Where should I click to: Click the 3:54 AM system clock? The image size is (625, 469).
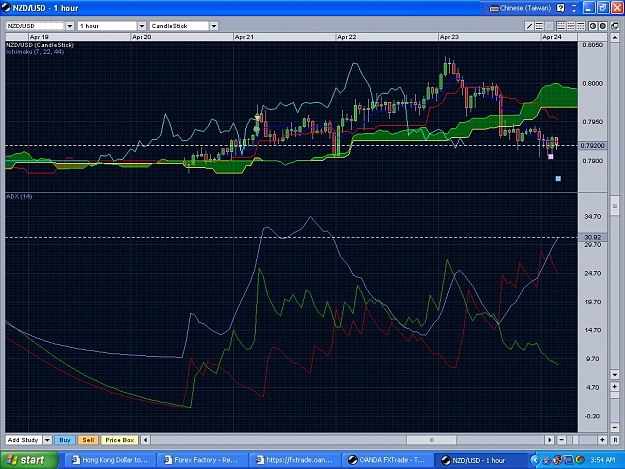click(x=602, y=460)
